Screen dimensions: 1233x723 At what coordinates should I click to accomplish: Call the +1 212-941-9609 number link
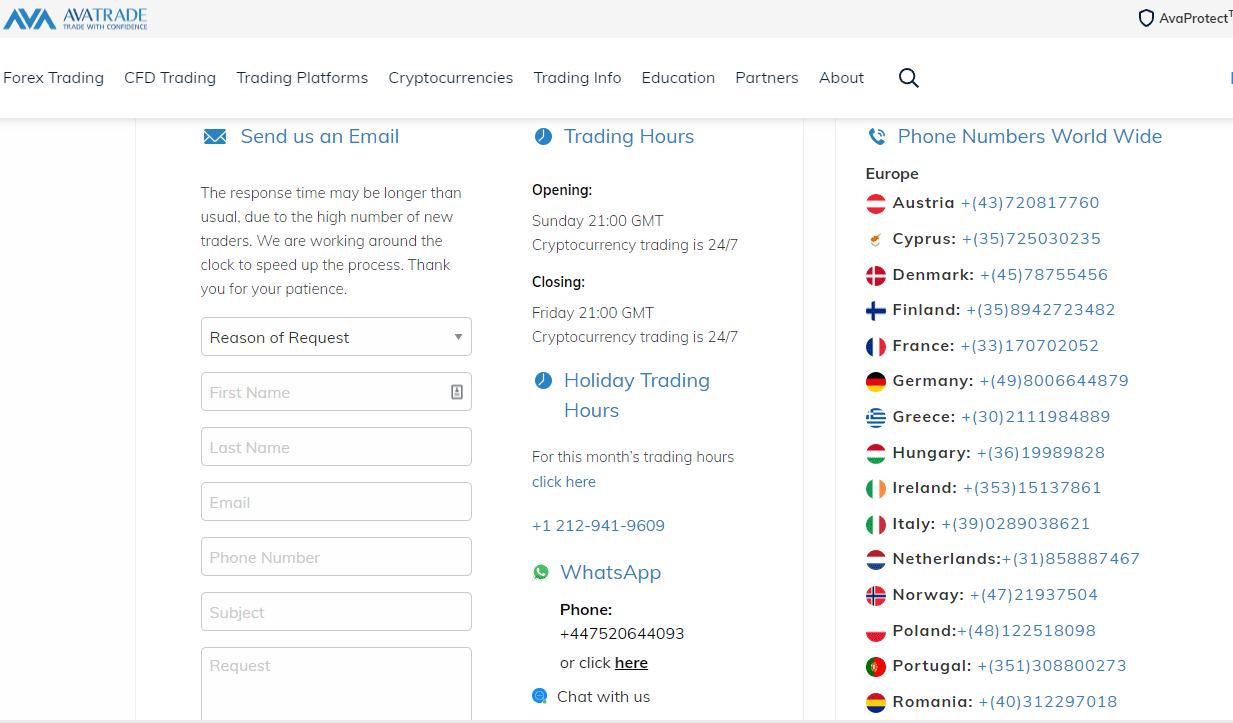(598, 526)
